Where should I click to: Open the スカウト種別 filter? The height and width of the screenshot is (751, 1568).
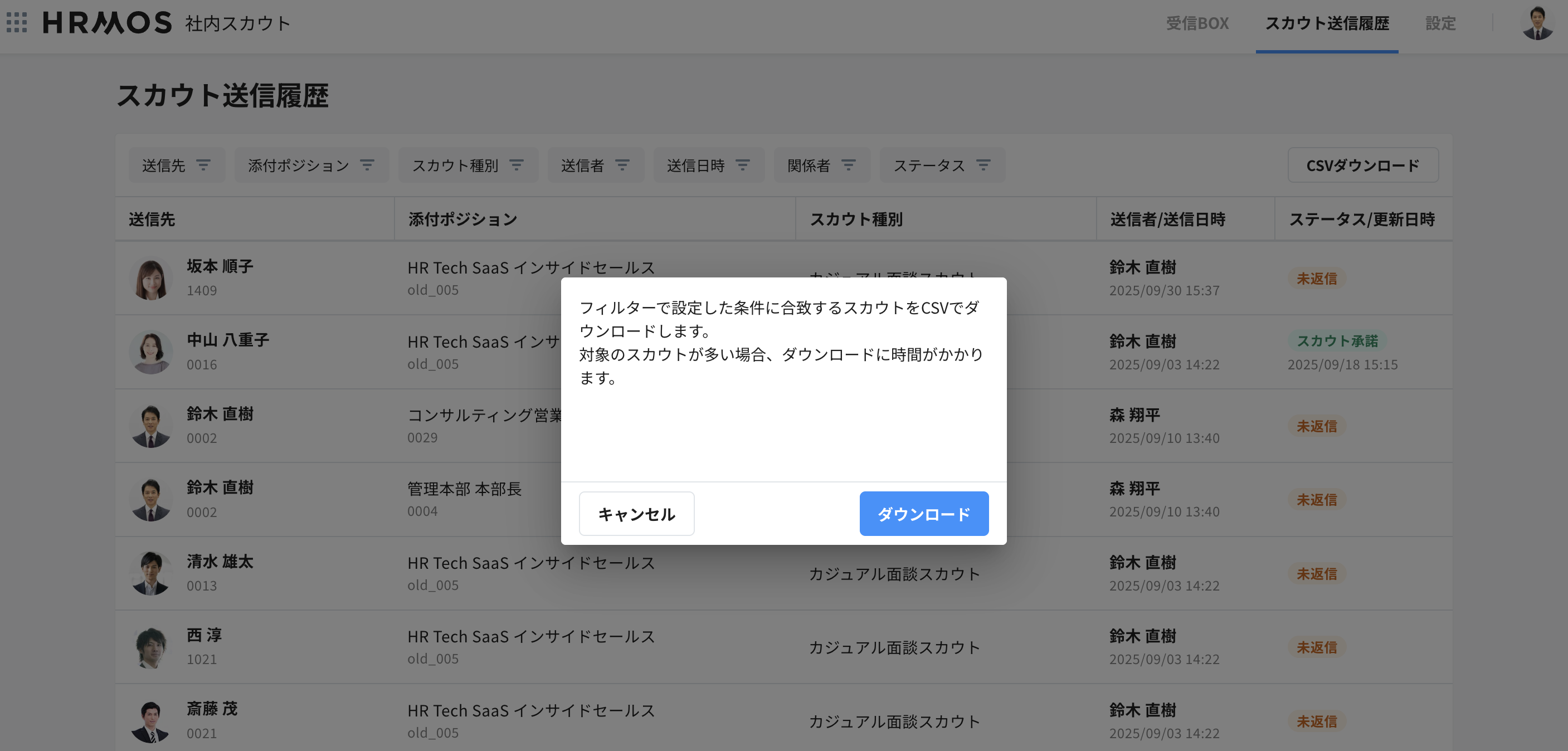point(468,165)
